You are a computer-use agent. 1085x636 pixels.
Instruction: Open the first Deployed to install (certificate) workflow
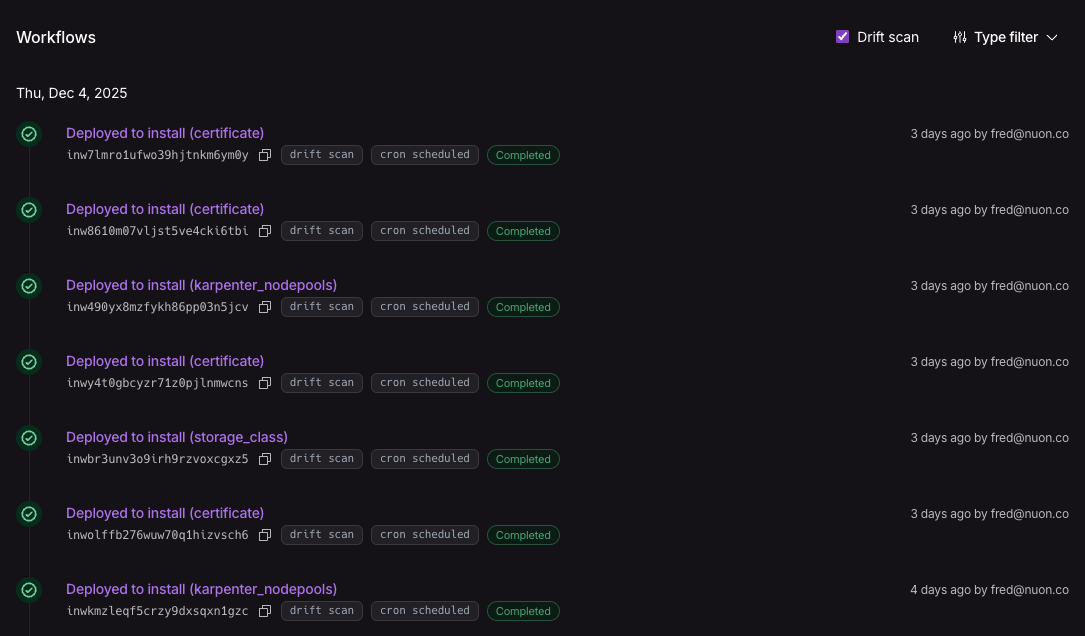(164, 133)
